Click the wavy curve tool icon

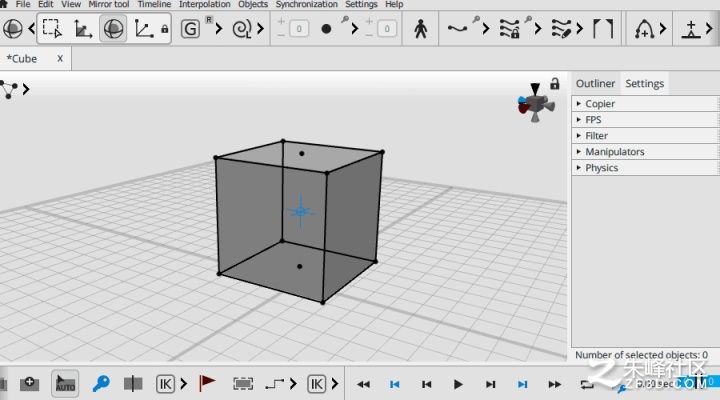point(457,29)
